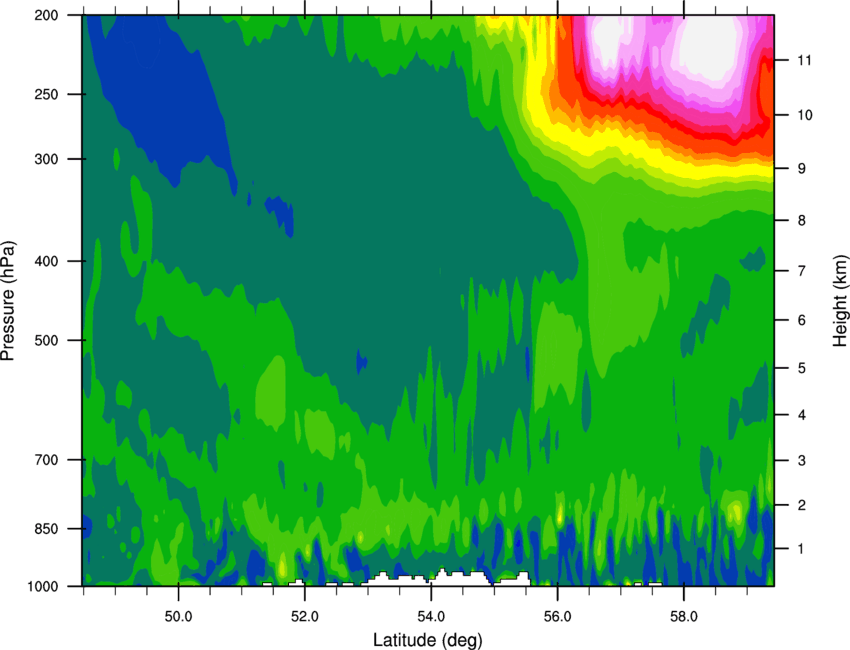Image resolution: width=850 pixels, height=650 pixels.
Task: Click the 1000 pressure tick label
Action: pos(43,586)
